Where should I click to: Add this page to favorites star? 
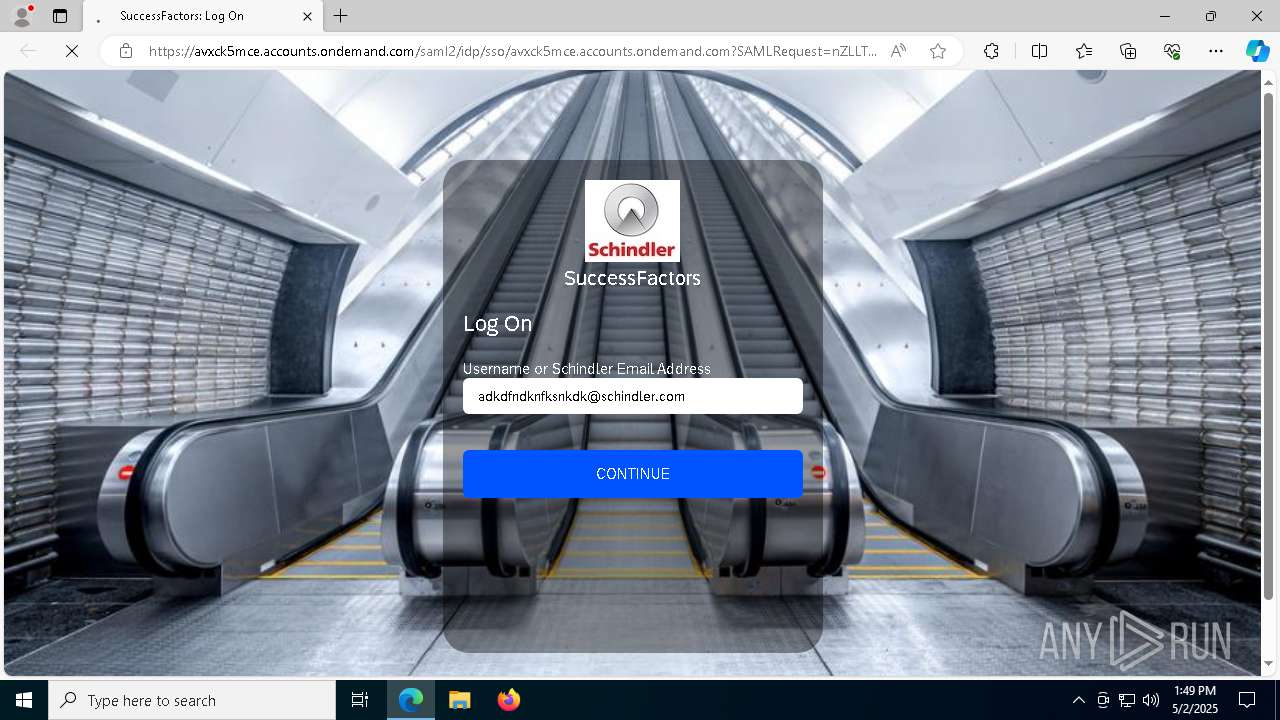938,51
